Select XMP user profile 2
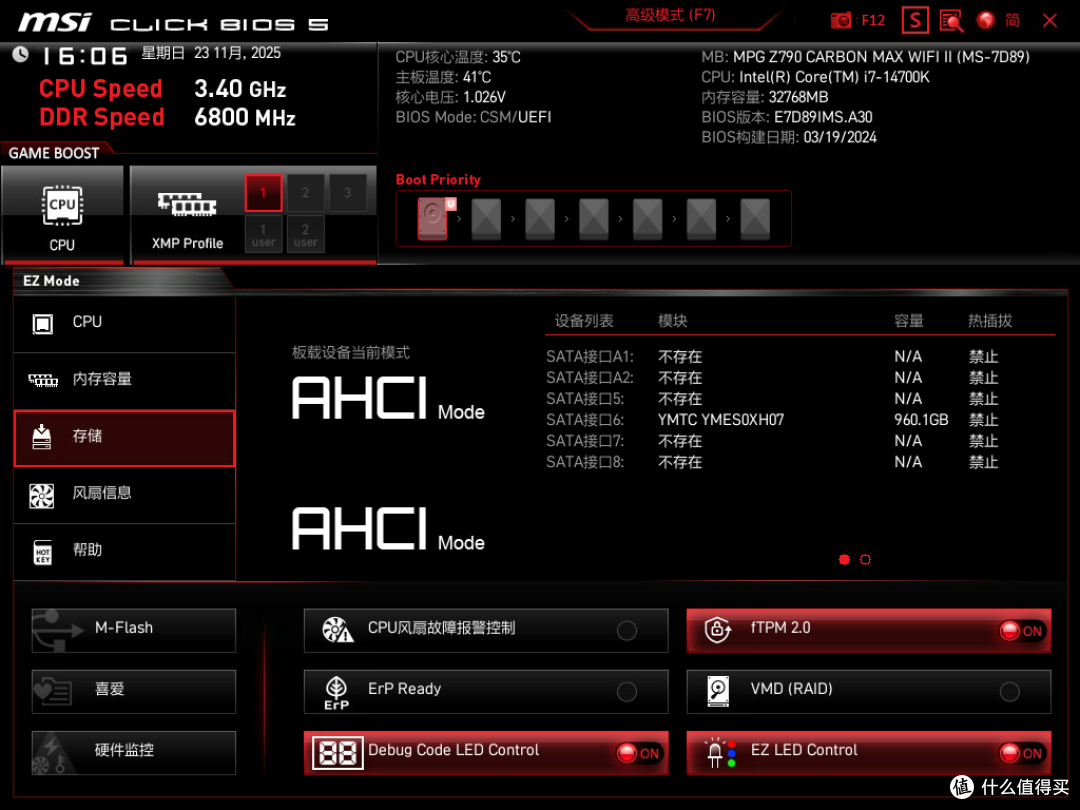Screen dimensions: 1080x810 coord(305,234)
